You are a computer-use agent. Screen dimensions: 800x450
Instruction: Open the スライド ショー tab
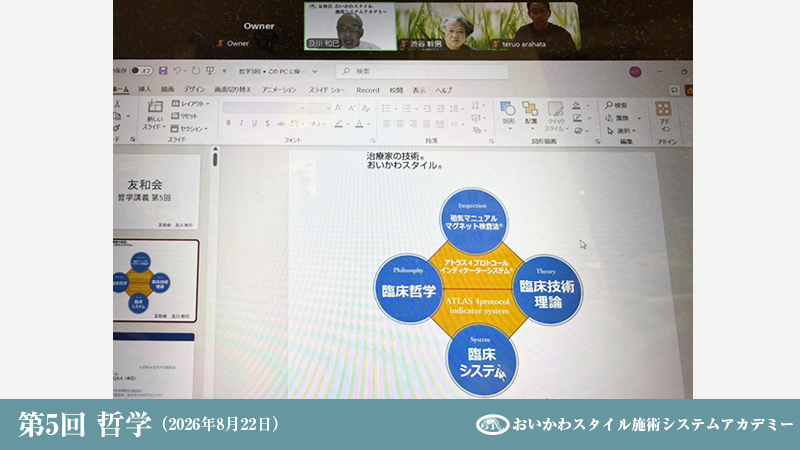pos(327,90)
